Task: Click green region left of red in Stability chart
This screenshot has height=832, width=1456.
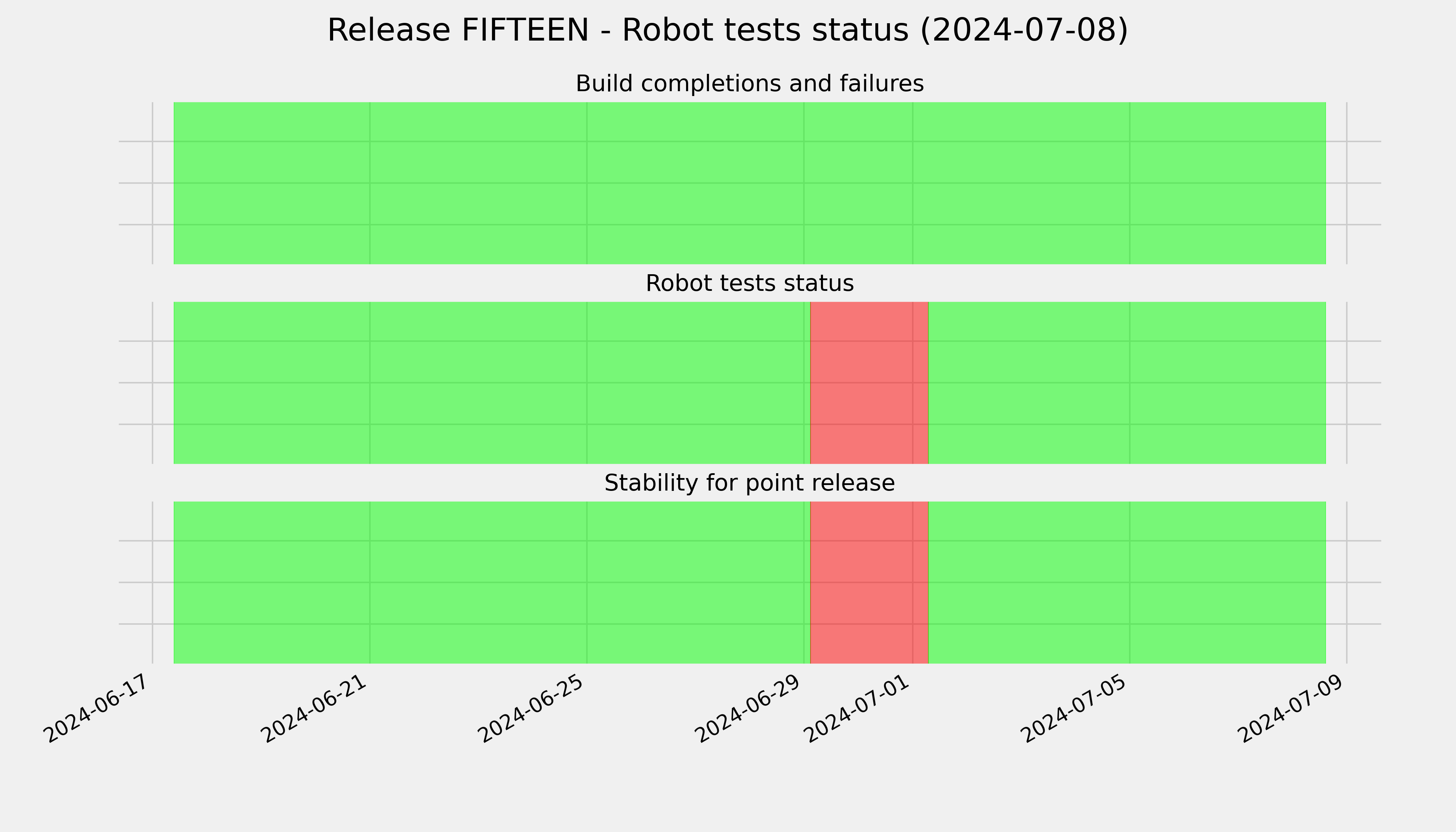Action: [492, 582]
